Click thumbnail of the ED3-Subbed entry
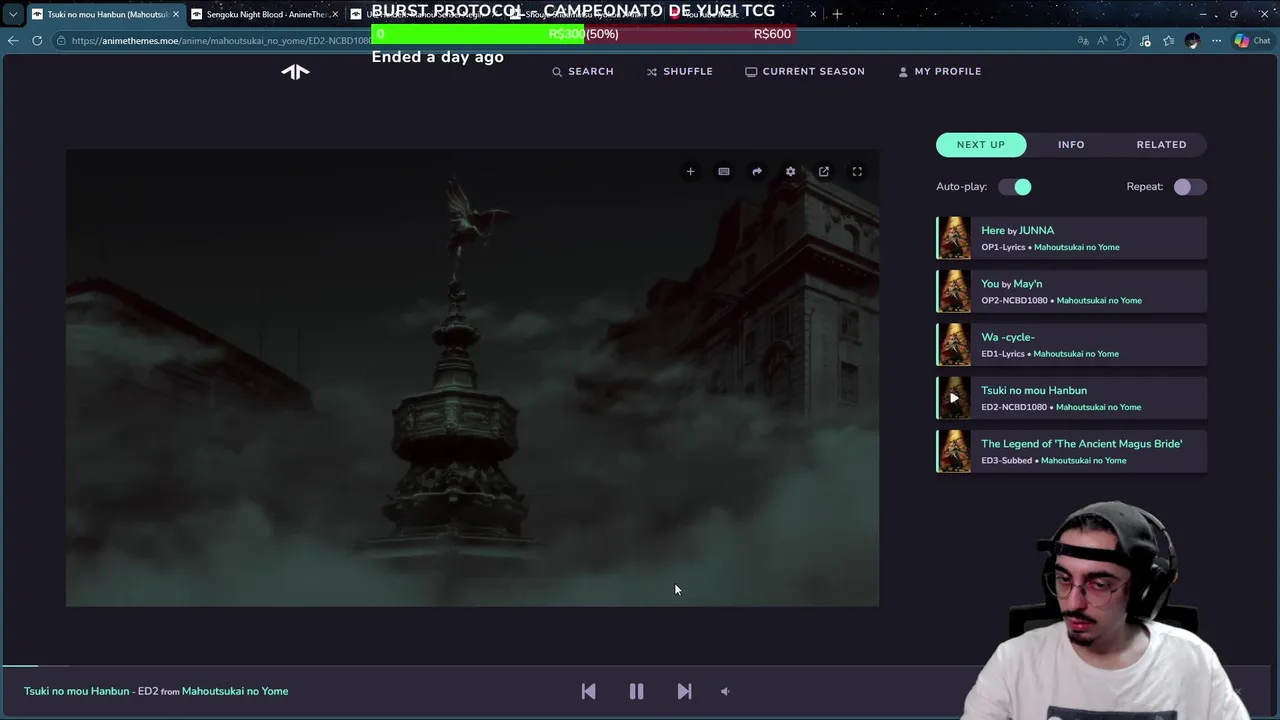Image resolution: width=1280 pixels, height=720 pixels. pos(954,451)
